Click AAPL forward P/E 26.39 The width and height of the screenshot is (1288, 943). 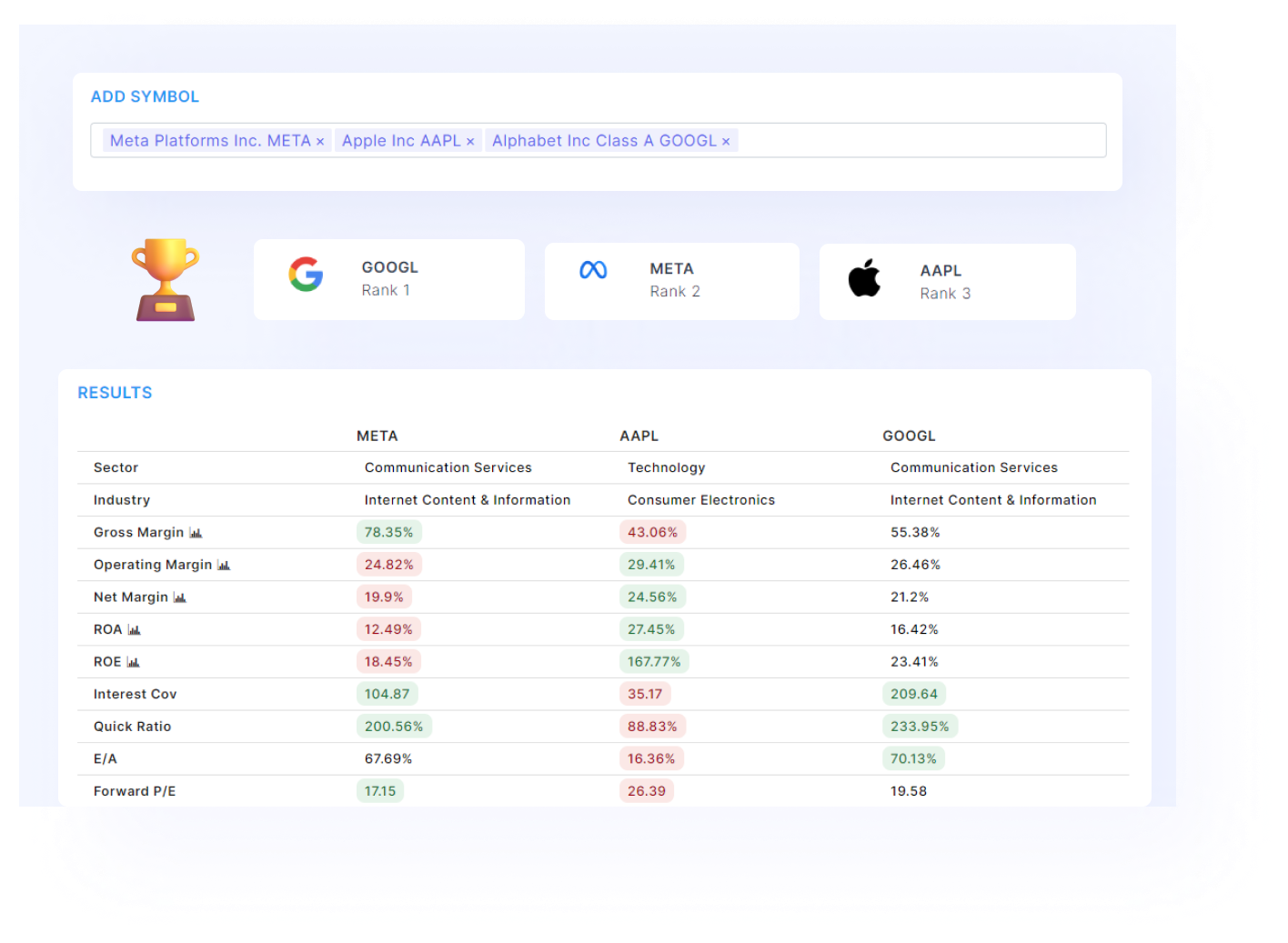(647, 791)
